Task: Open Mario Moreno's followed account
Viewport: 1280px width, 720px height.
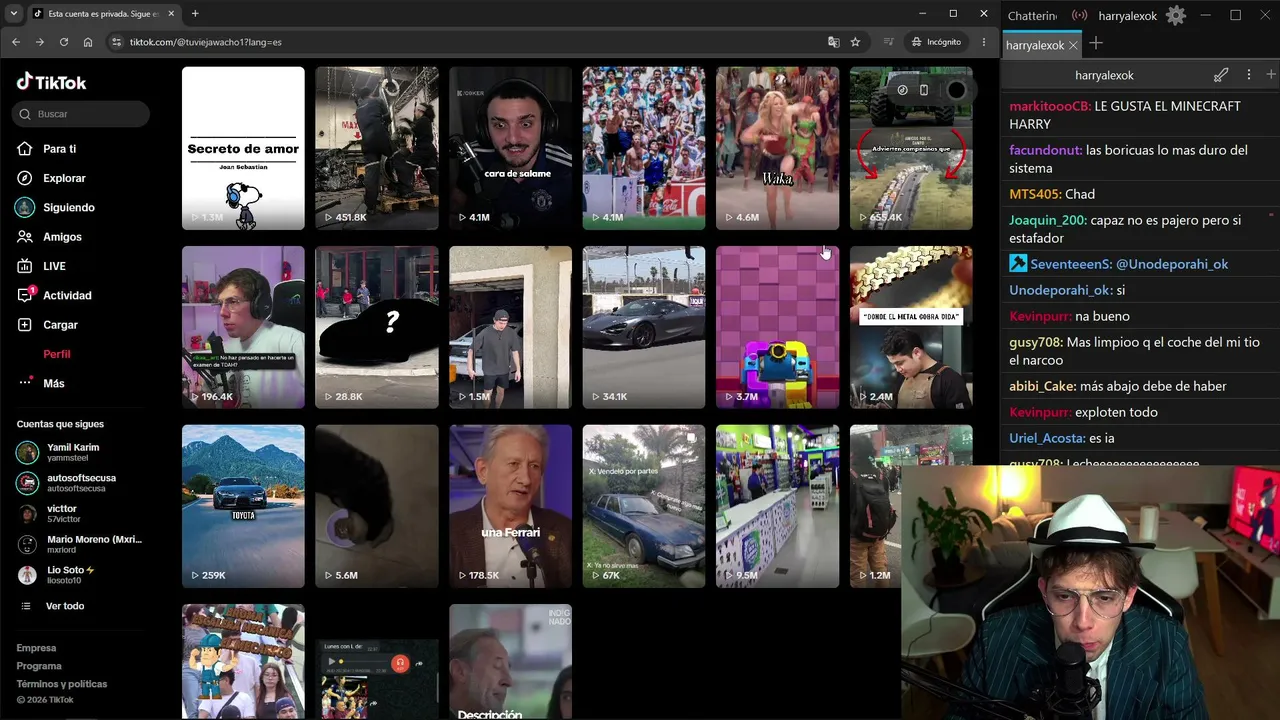Action: point(80,544)
